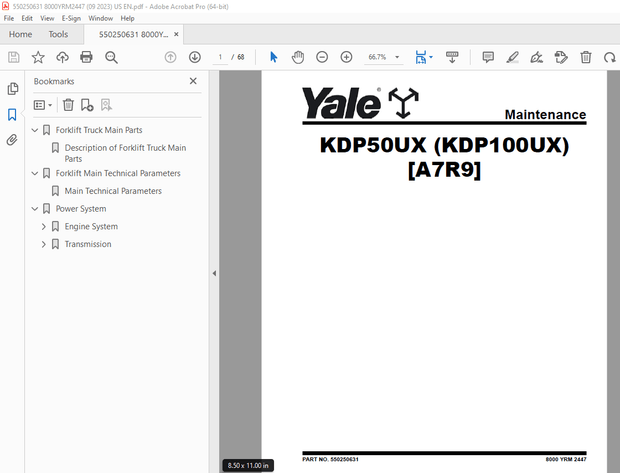Click the KDP50UX (KDP100UX) title text
620x473 pixels.
coord(444,145)
